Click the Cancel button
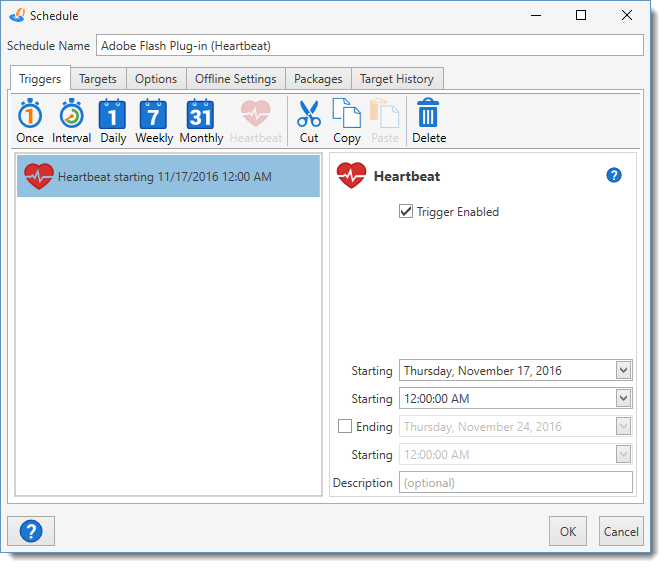 [621, 531]
